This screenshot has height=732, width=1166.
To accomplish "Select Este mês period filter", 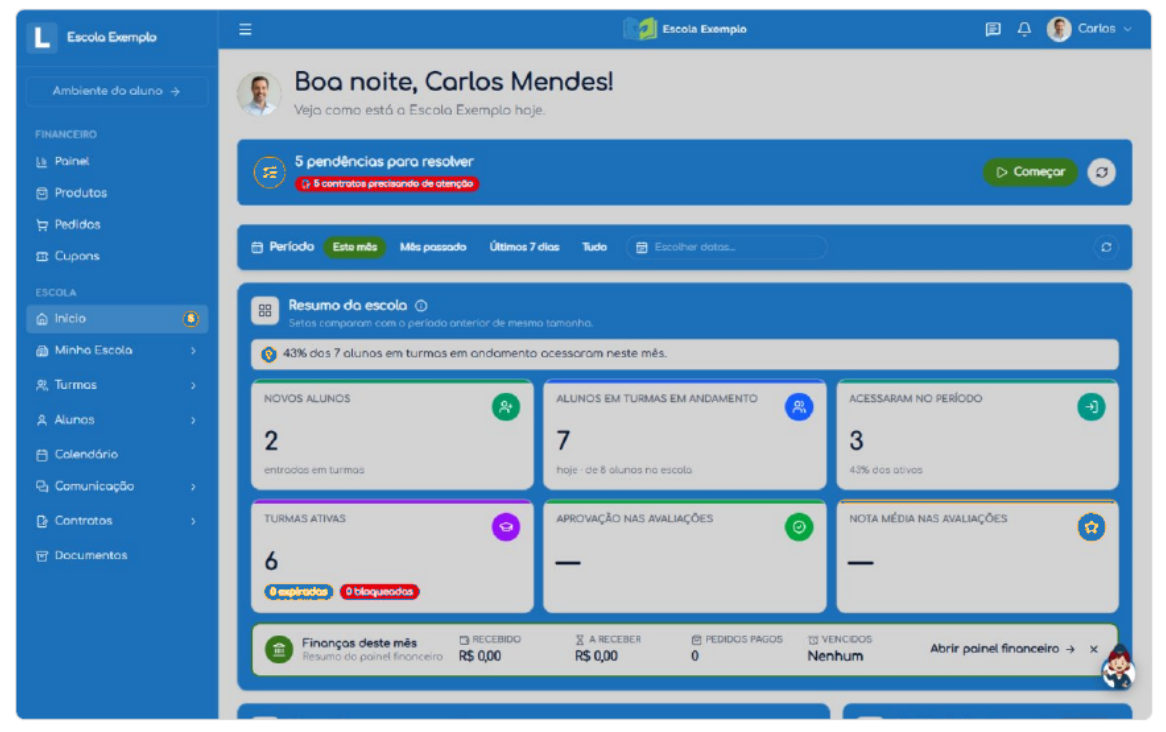I will point(355,247).
